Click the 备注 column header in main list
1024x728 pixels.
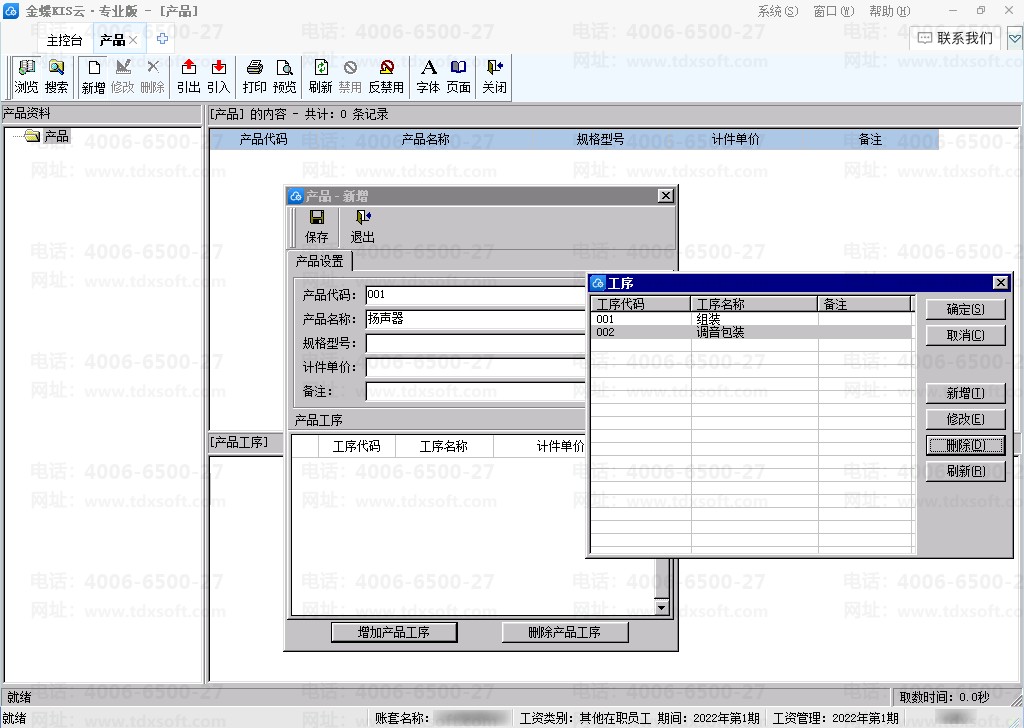(x=870, y=139)
